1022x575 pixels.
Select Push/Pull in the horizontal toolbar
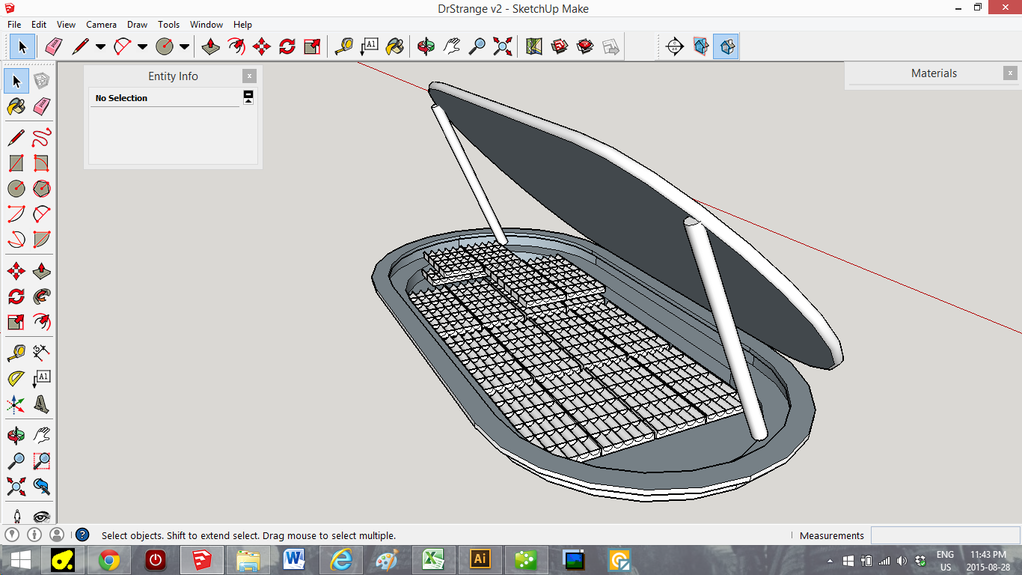point(211,46)
